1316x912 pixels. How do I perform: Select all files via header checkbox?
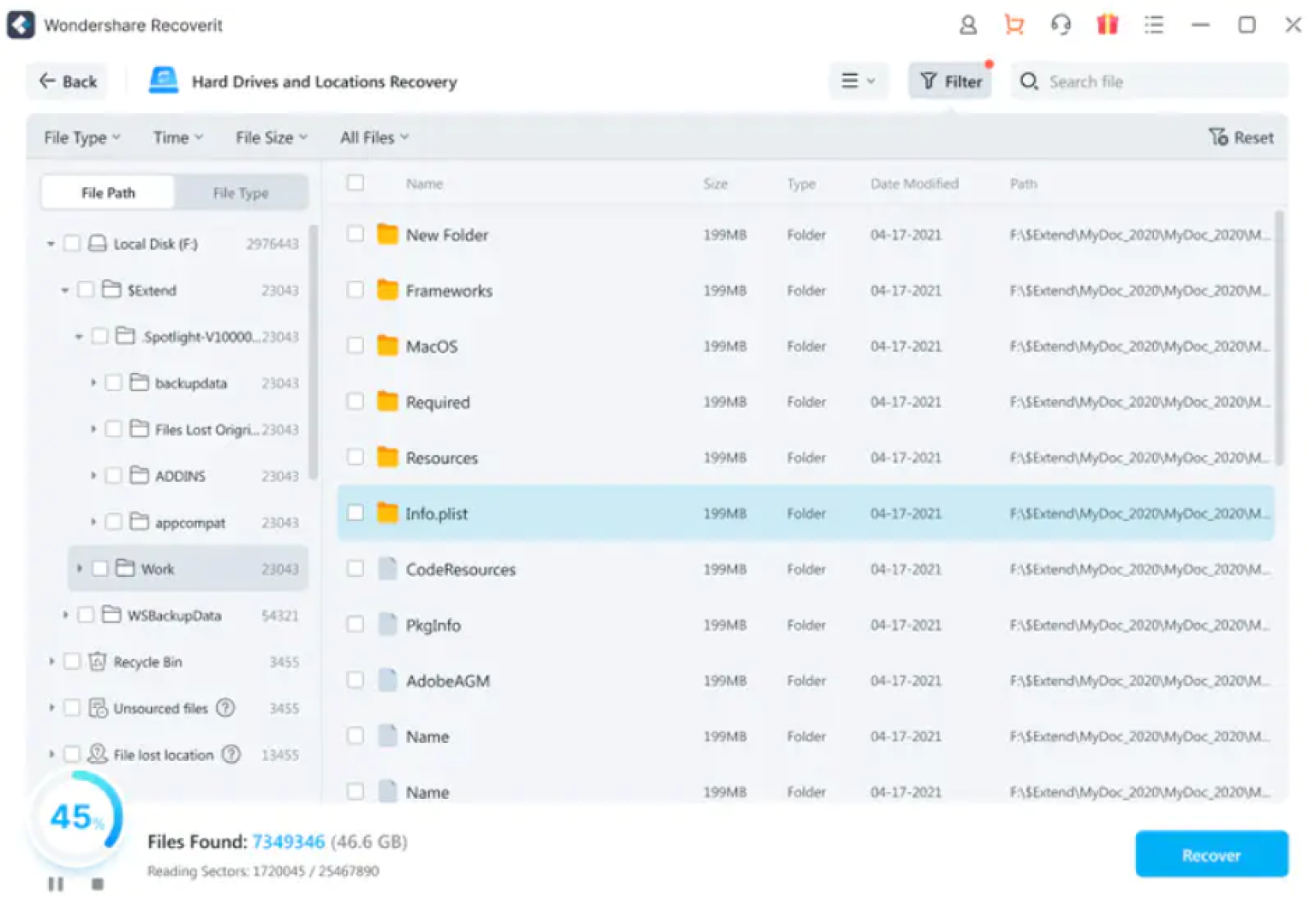(x=356, y=183)
